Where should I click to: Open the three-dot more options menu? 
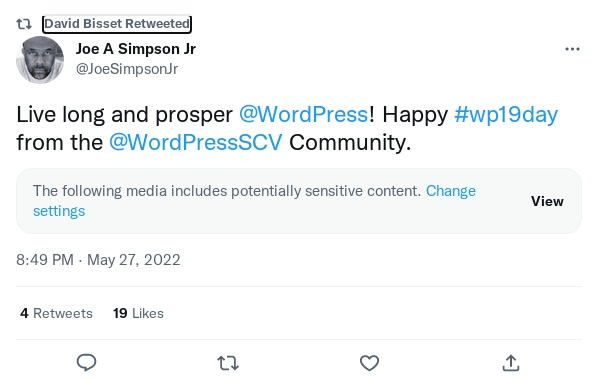tap(572, 49)
